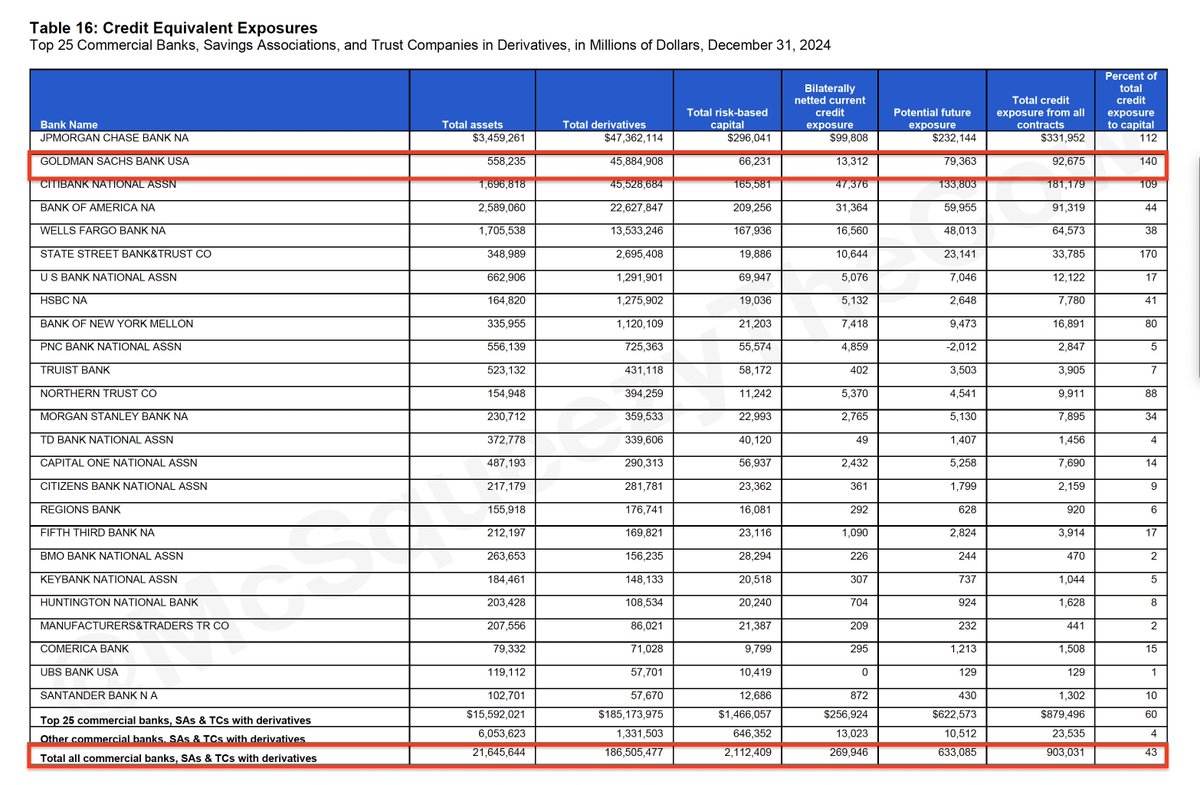Select the BANK OF AMERICA NA row name
This screenshot has width=1200, height=785.
(98, 207)
